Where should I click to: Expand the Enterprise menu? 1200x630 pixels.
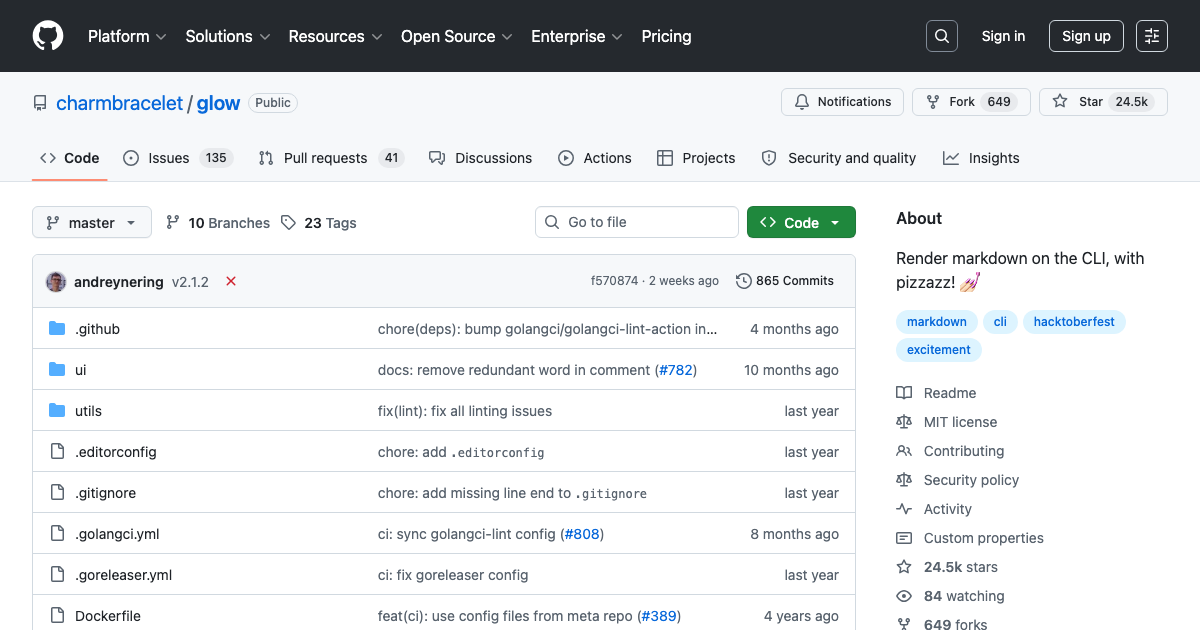coord(577,36)
